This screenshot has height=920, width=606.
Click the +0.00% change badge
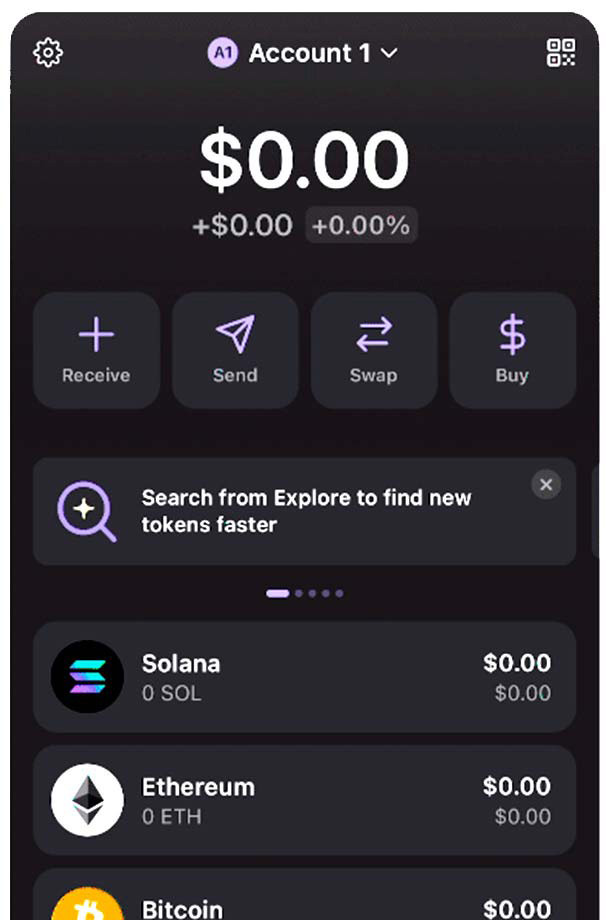tap(361, 225)
